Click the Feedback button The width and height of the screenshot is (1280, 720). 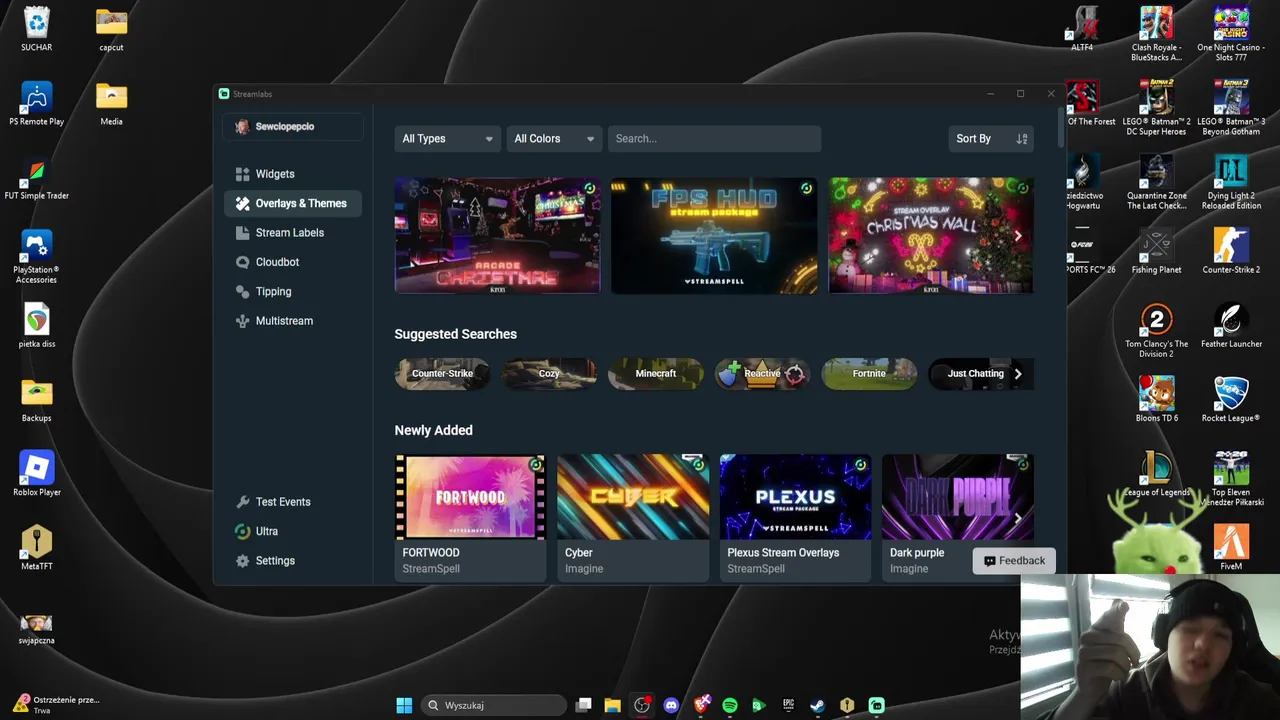1014,561
